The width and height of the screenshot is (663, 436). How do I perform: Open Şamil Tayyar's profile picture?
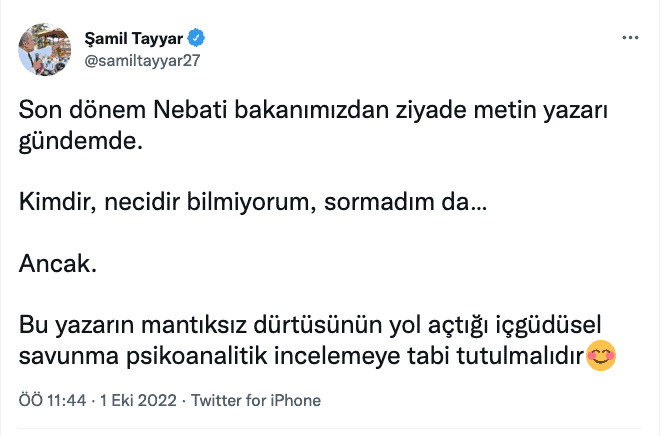(42, 48)
